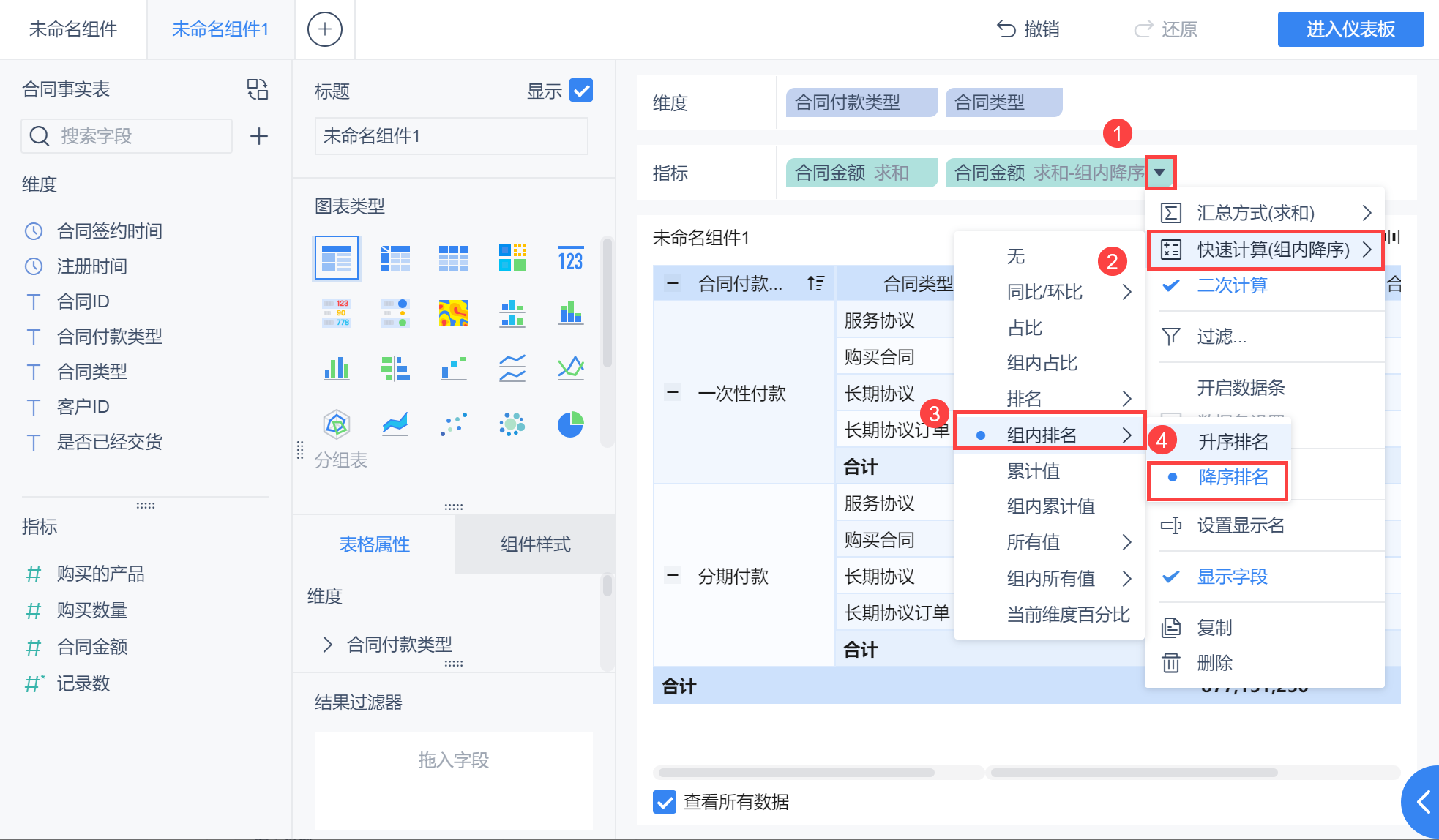This screenshot has height=840, width=1439.
Task: Select the scatter plot chart icon
Action: pyautogui.click(x=453, y=424)
